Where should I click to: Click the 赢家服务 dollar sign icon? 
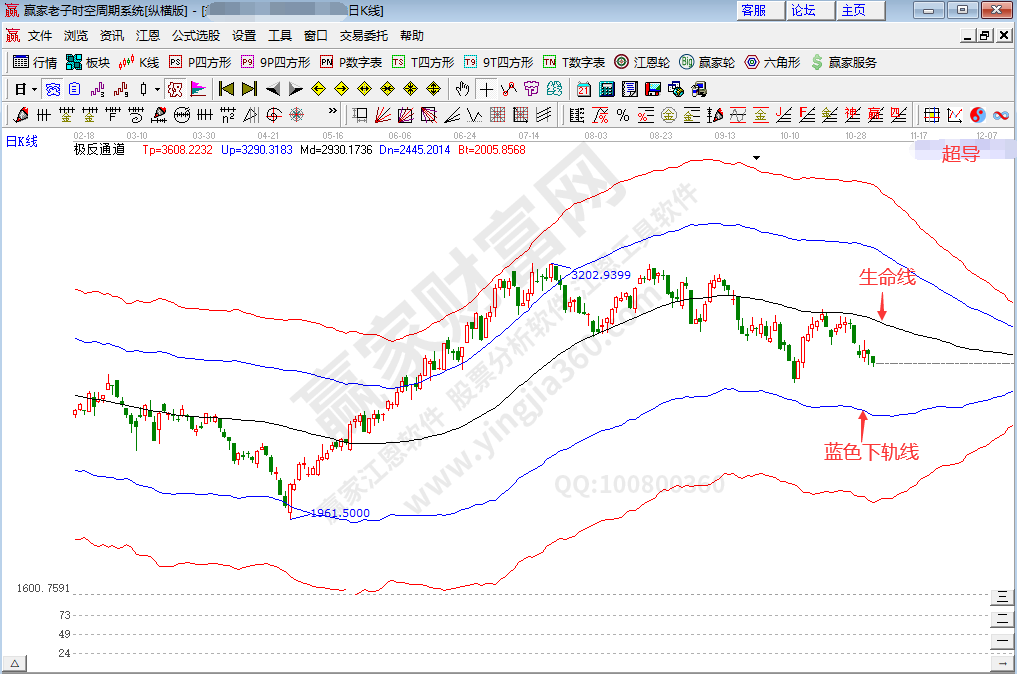click(x=818, y=62)
